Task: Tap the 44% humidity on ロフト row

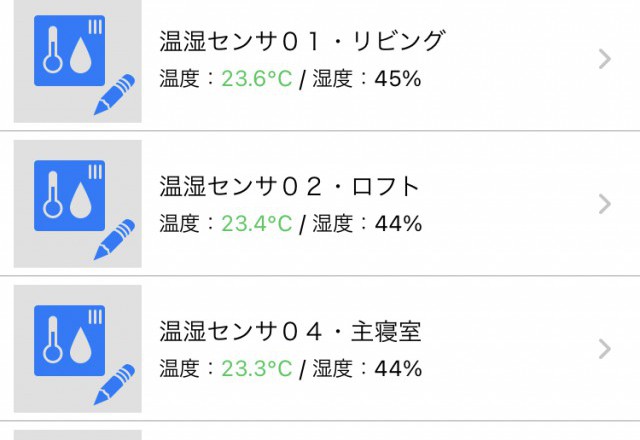Action: pos(398,224)
